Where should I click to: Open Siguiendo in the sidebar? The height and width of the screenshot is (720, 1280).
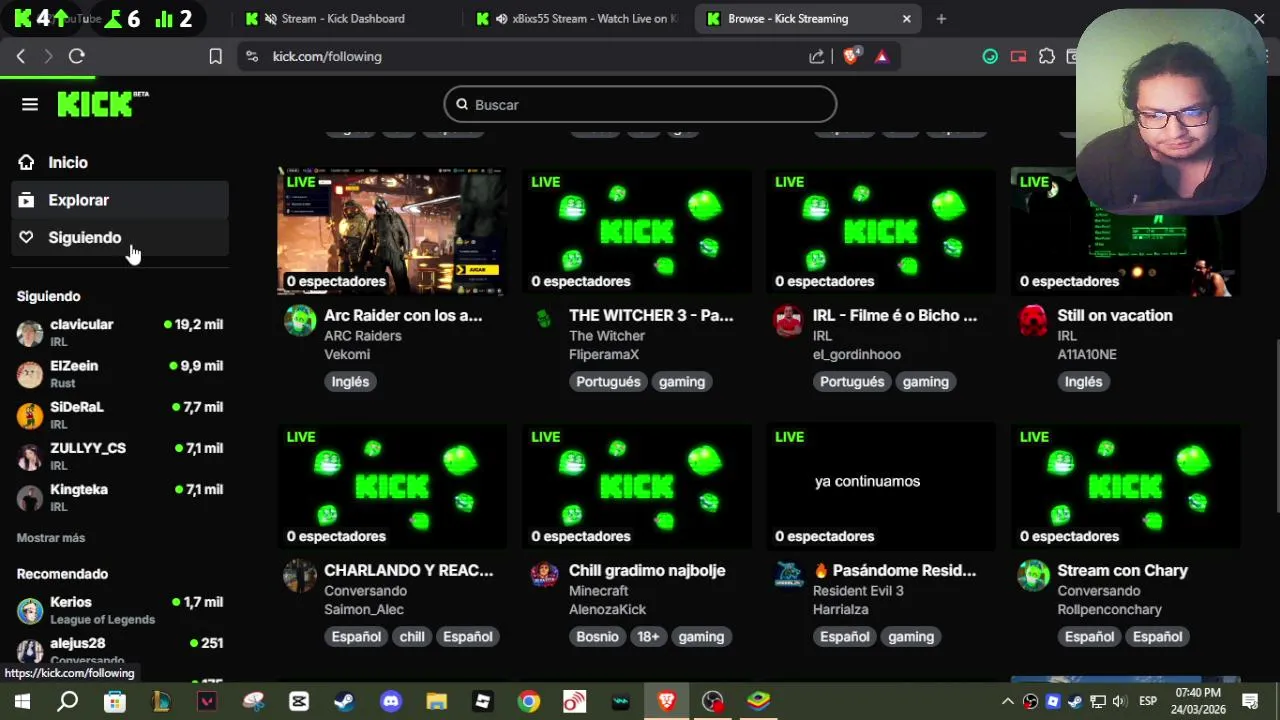[x=120, y=237]
